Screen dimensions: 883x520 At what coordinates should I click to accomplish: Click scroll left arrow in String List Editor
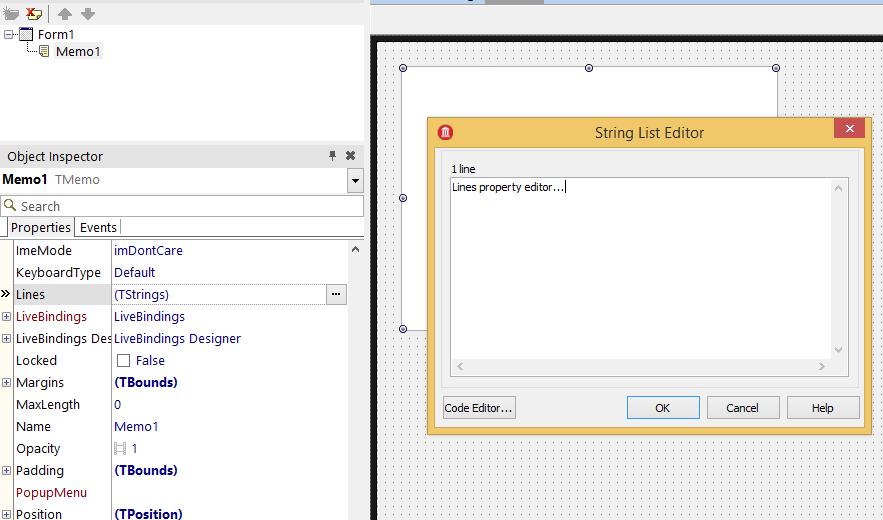[460, 366]
